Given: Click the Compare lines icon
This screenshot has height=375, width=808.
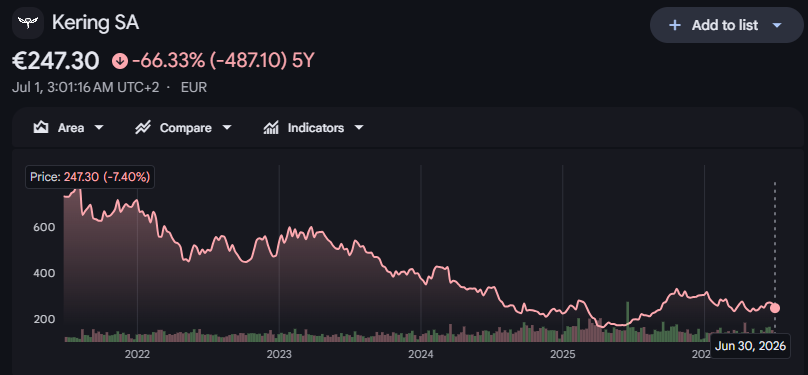Looking at the screenshot, I should pos(143,128).
